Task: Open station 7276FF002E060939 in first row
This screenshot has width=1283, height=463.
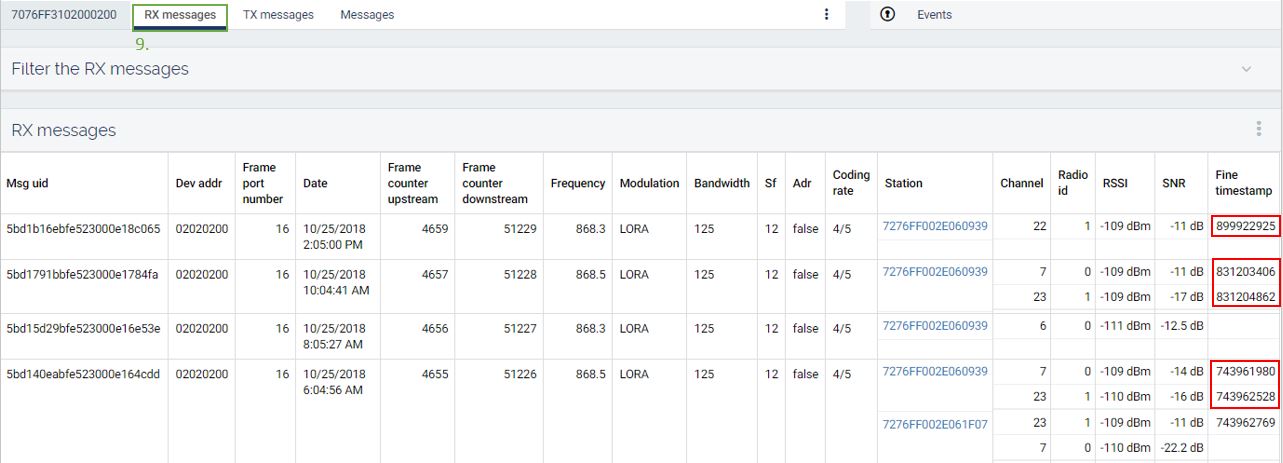Action: click(935, 226)
